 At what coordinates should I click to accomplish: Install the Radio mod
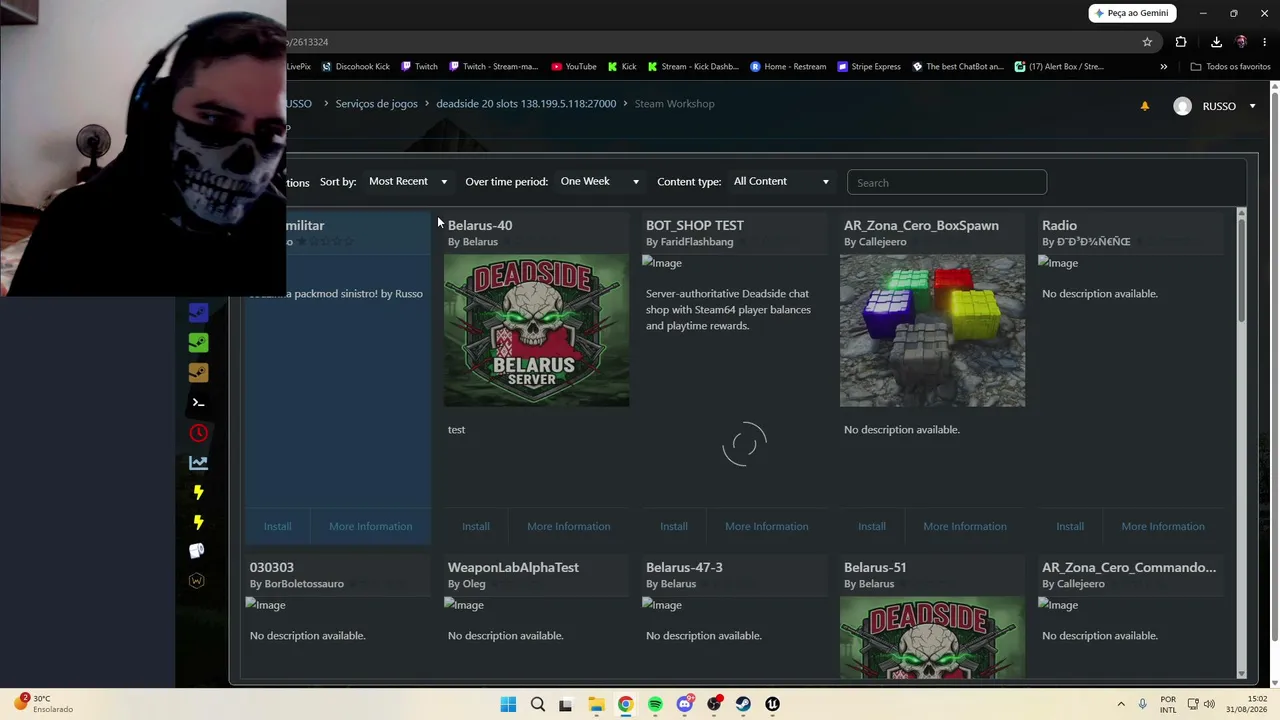pyautogui.click(x=1070, y=527)
